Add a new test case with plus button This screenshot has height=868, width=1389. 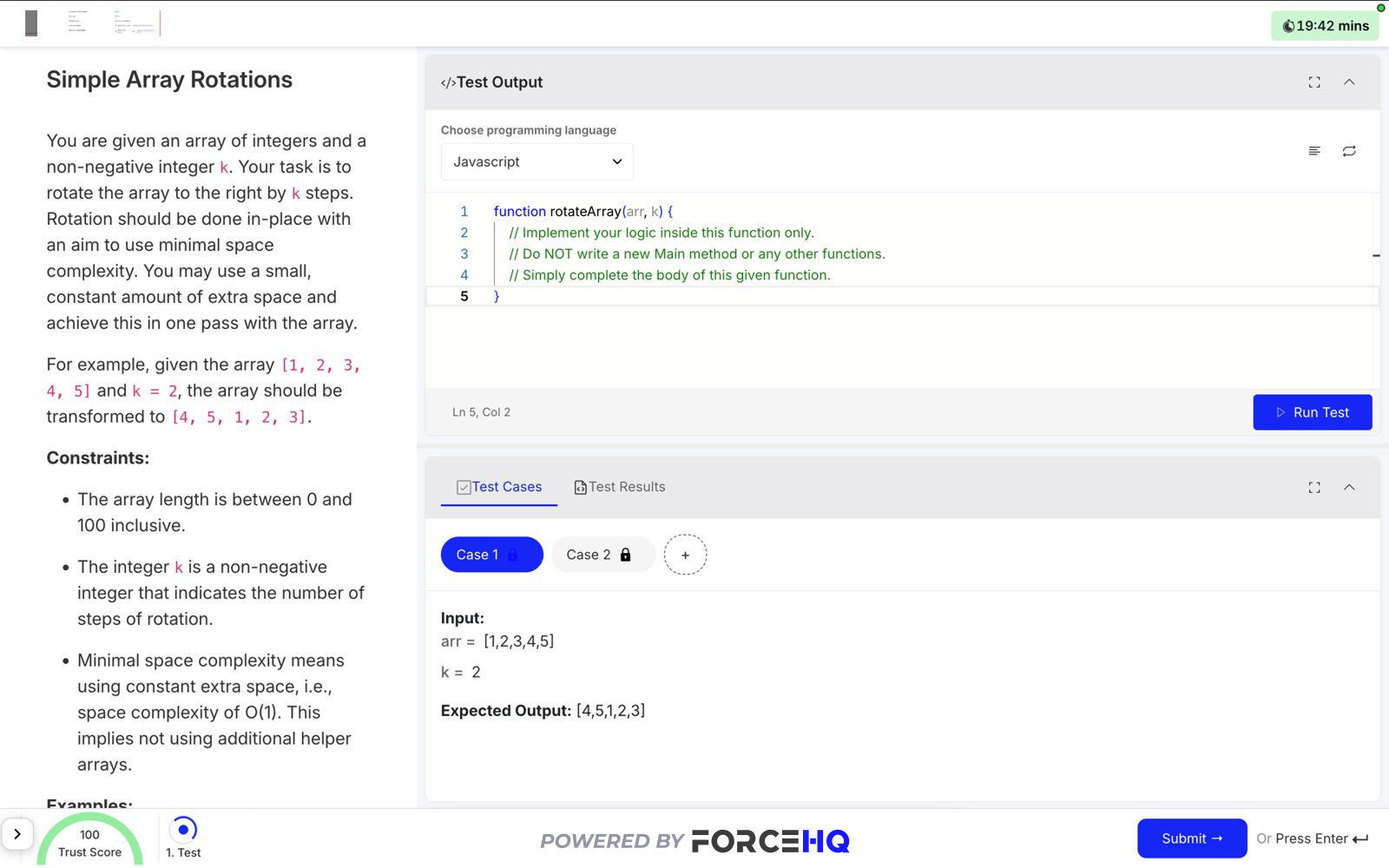(685, 555)
